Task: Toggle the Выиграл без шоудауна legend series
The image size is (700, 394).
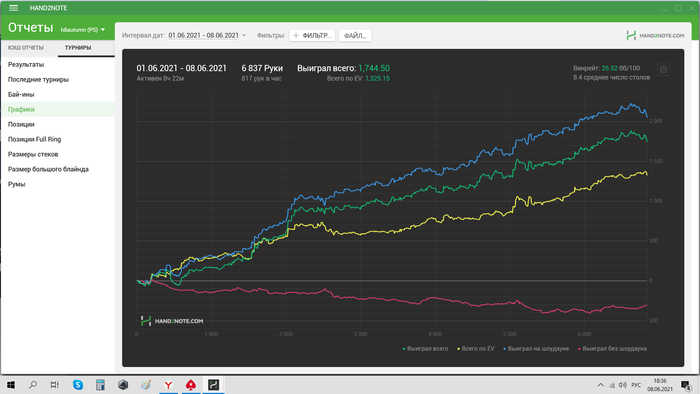Action: (x=612, y=348)
